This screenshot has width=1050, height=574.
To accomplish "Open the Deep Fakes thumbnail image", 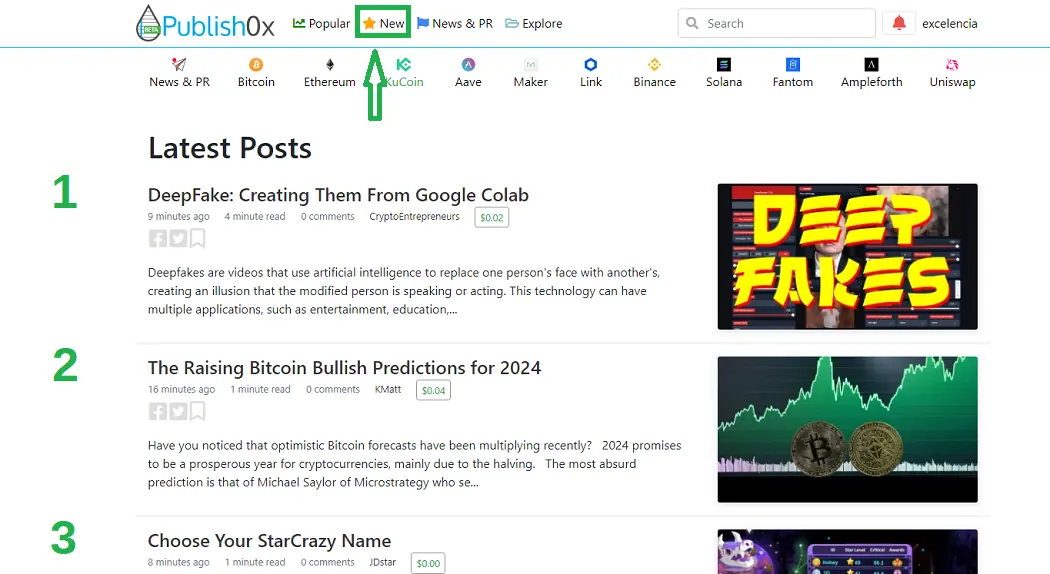I will [847, 257].
